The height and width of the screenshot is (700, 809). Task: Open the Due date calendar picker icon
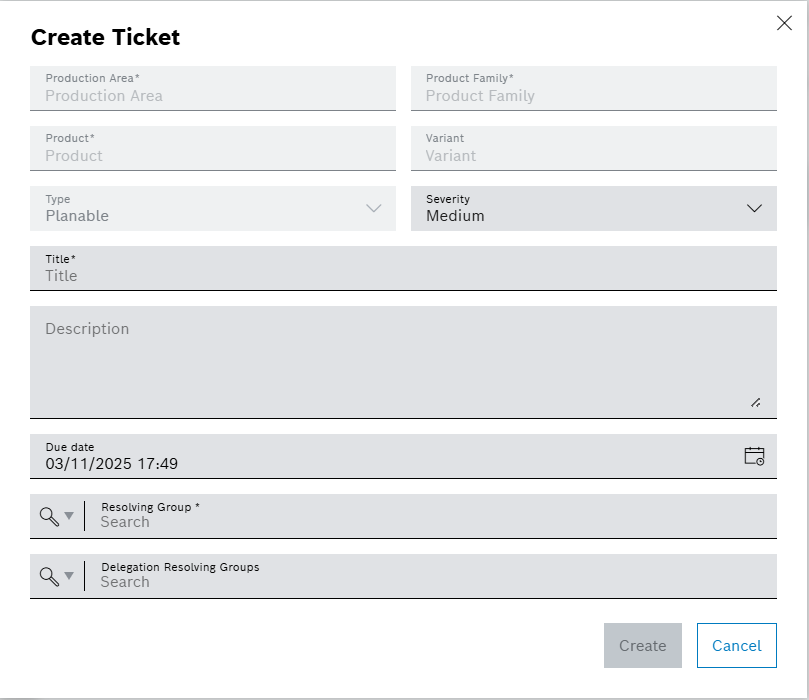(x=755, y=455)
